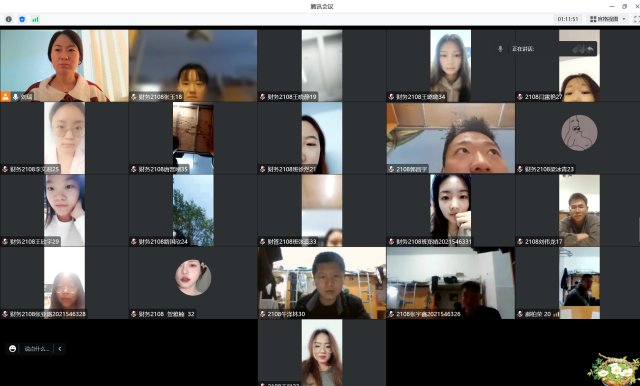Enter fullscreen using the top-right corner icon
The image size is (640, 386).
[x=636, y=19]
